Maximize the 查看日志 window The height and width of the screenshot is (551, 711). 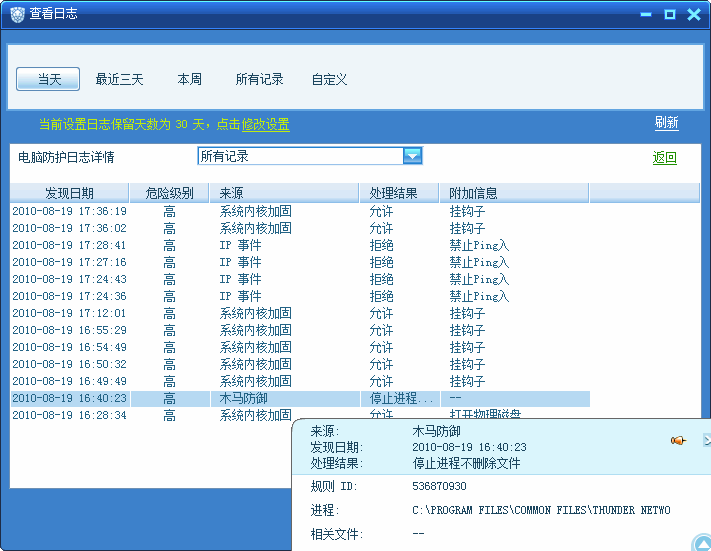click(x=669, y=14)
